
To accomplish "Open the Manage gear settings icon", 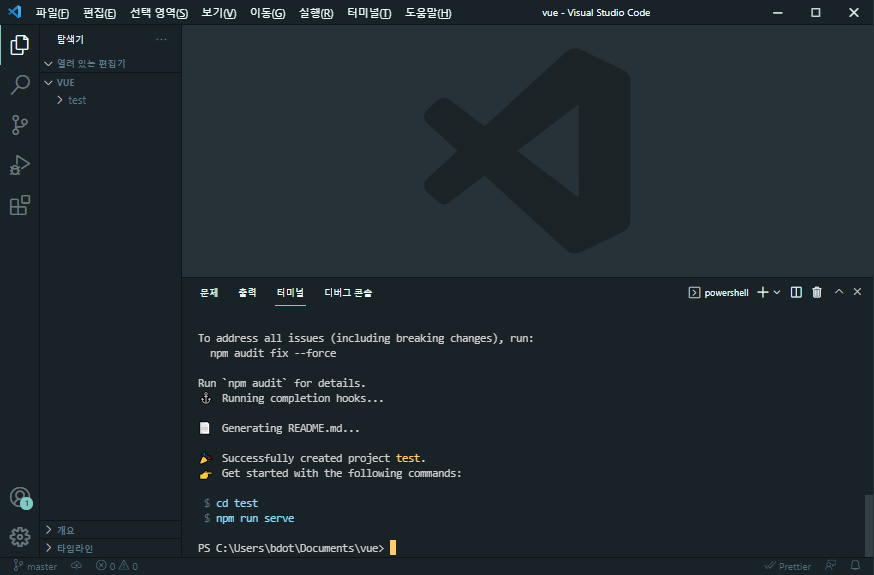I will (x=20, y=537).
